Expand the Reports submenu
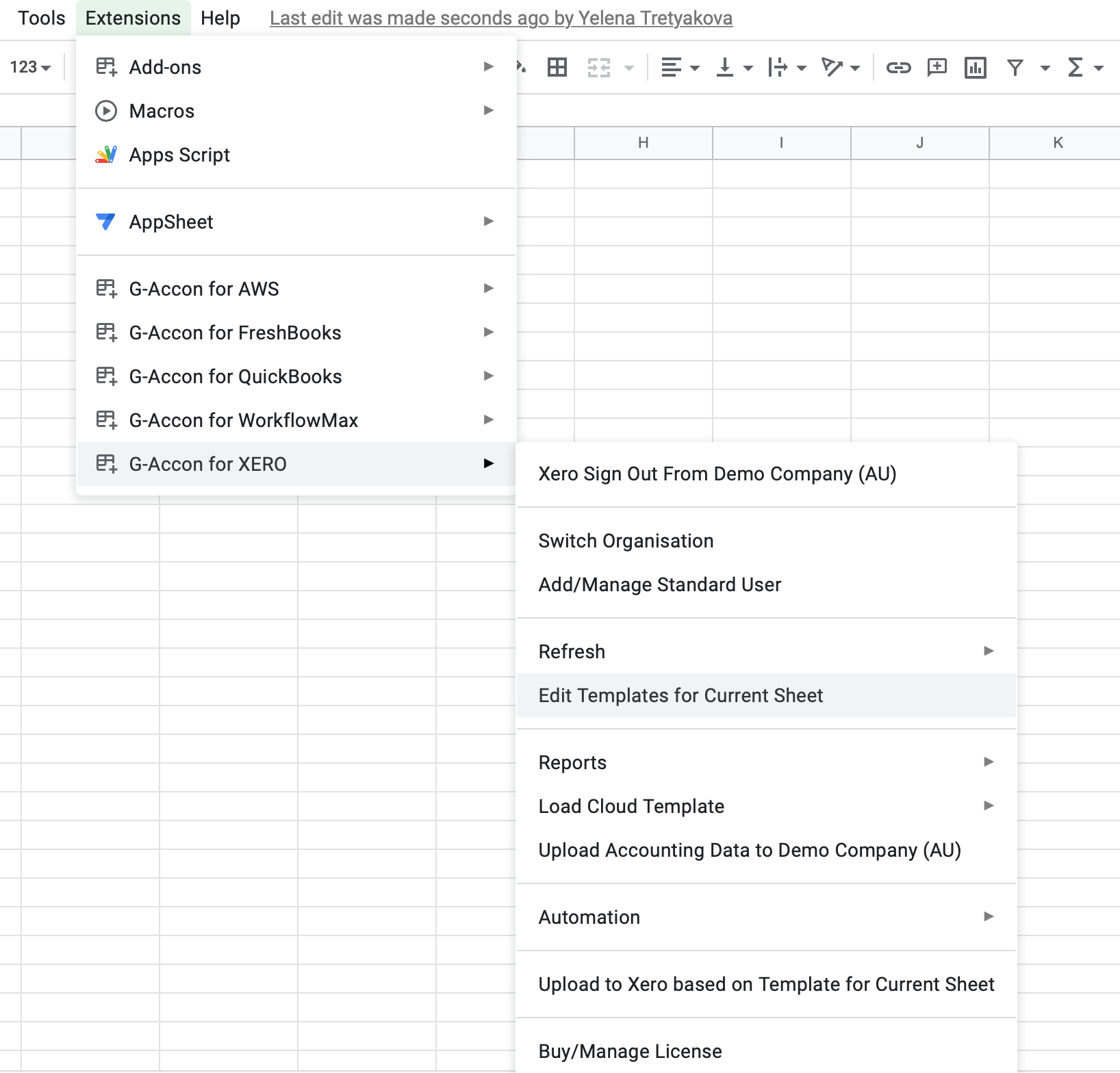 766,762
